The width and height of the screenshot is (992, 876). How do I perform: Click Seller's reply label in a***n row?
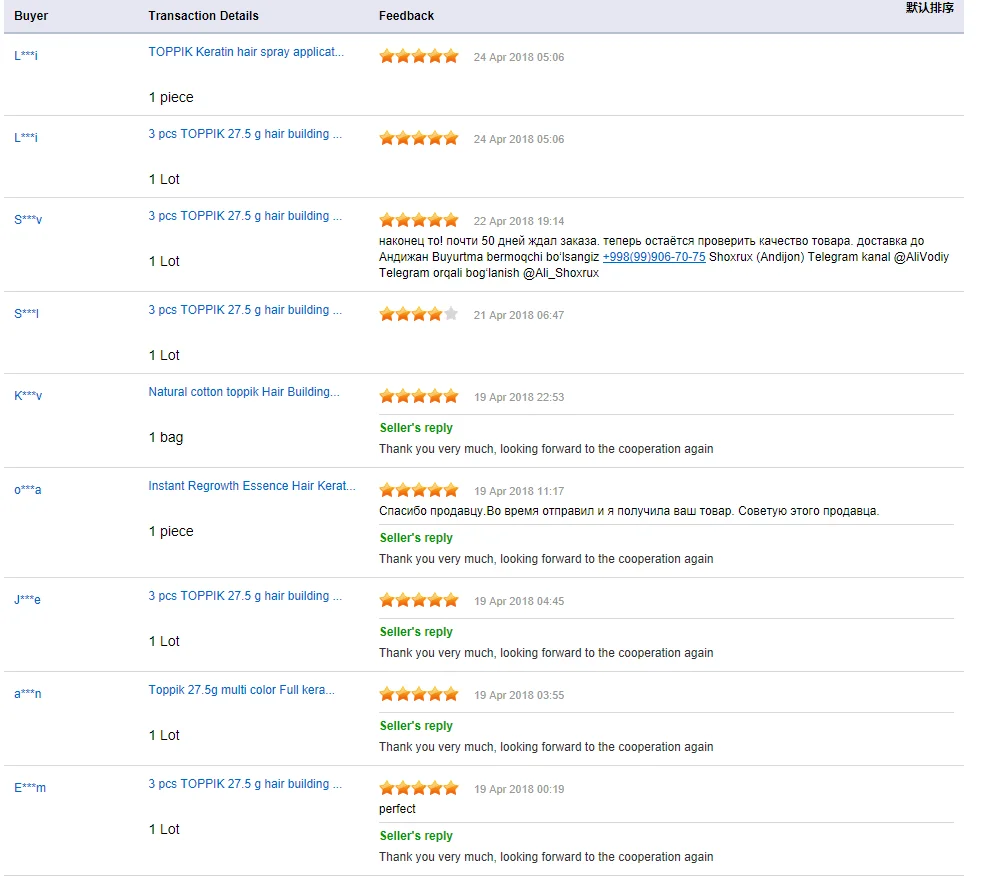click(x=416, y=726)
